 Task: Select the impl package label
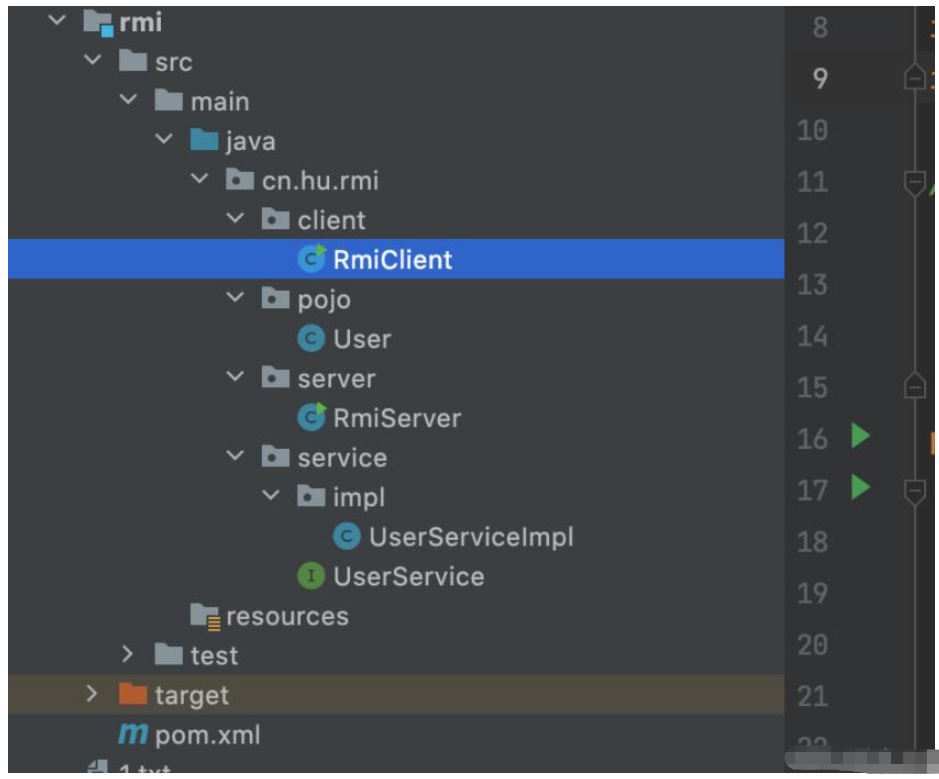pos(359,498)
